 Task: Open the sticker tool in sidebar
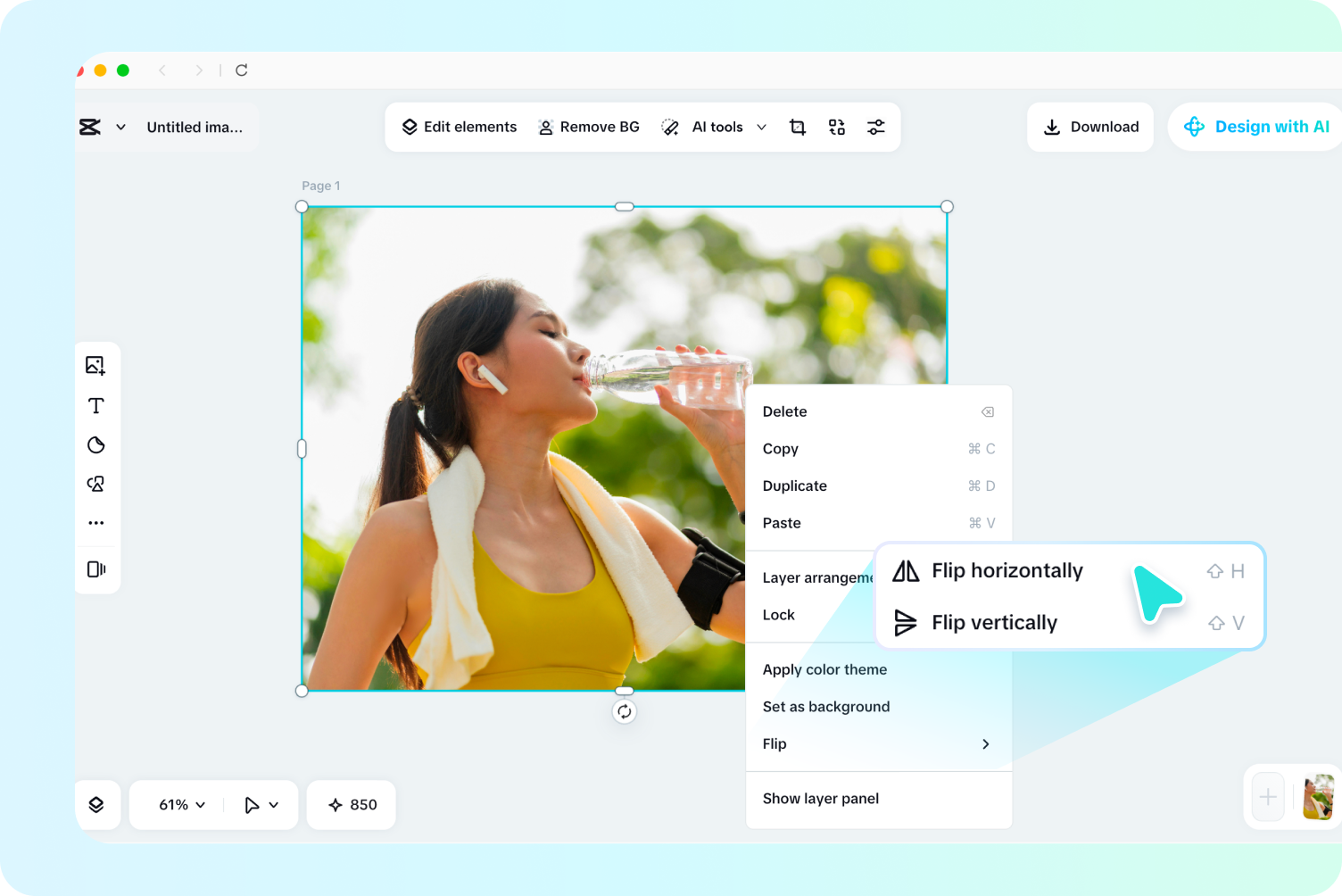96,444
